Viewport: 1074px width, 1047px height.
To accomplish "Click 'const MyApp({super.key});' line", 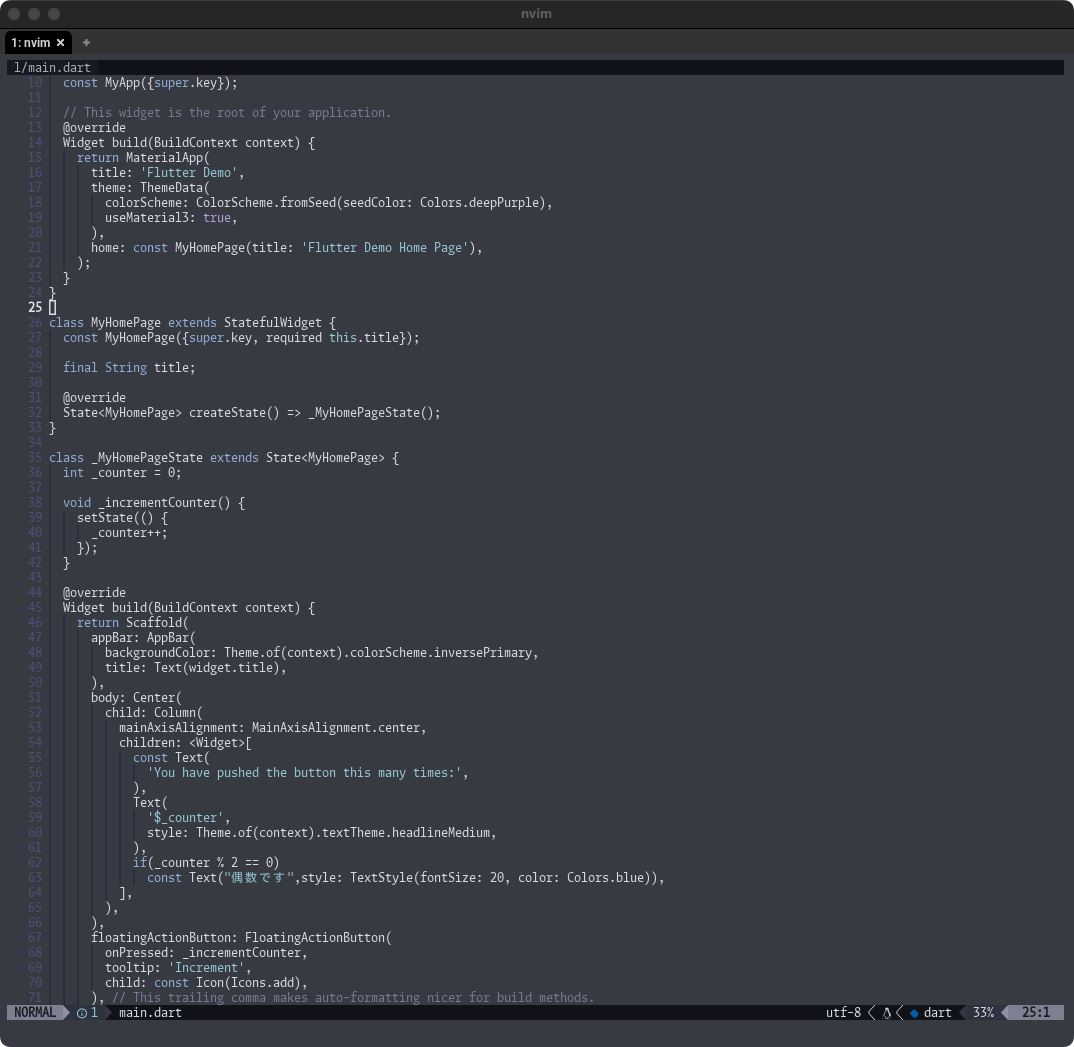I will click(150, 83).
